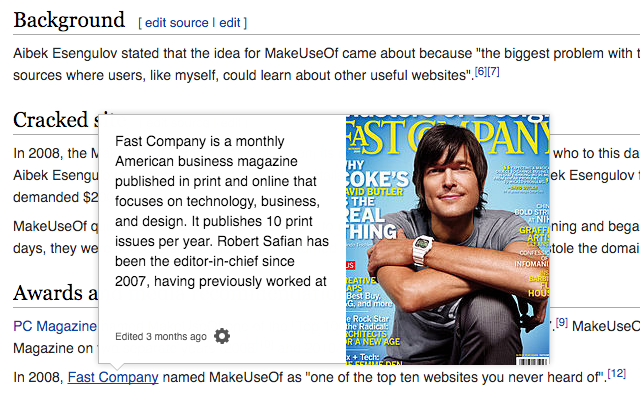Open the 'edit source' link beside Background
Viewport: 640px width, 398px height.
(176, 23)
